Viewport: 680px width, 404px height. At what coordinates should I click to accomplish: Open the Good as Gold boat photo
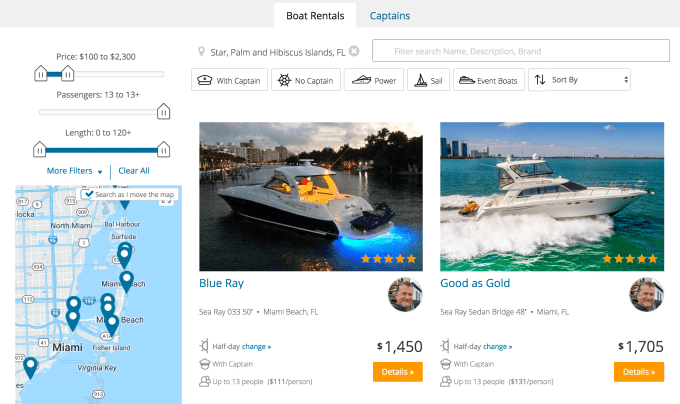(x=552, y=196)
